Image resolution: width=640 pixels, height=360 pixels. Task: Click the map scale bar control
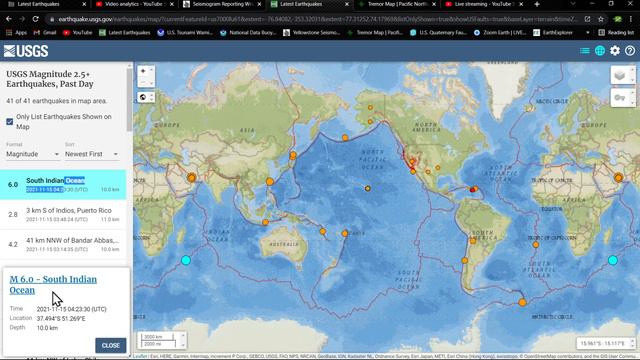(162, 340)
